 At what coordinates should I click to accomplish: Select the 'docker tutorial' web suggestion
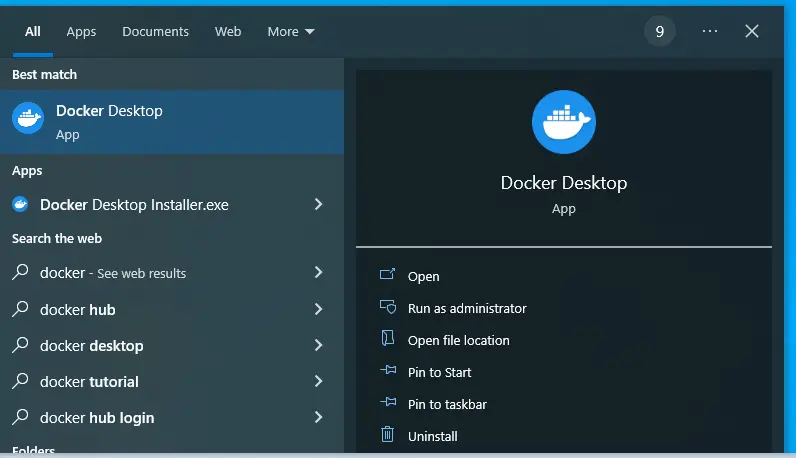172,381
